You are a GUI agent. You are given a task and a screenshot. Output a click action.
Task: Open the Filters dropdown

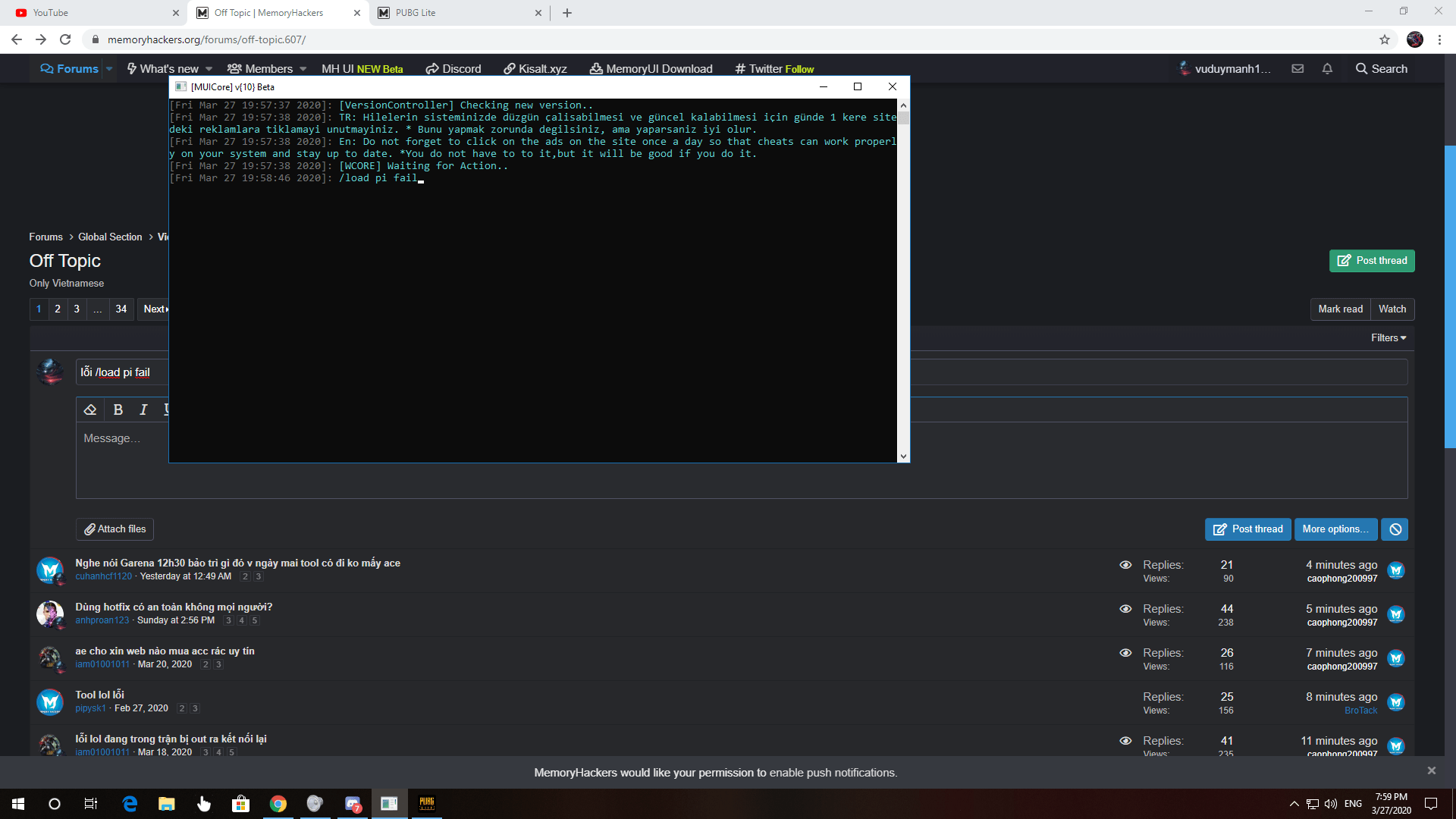[1389, 338]
